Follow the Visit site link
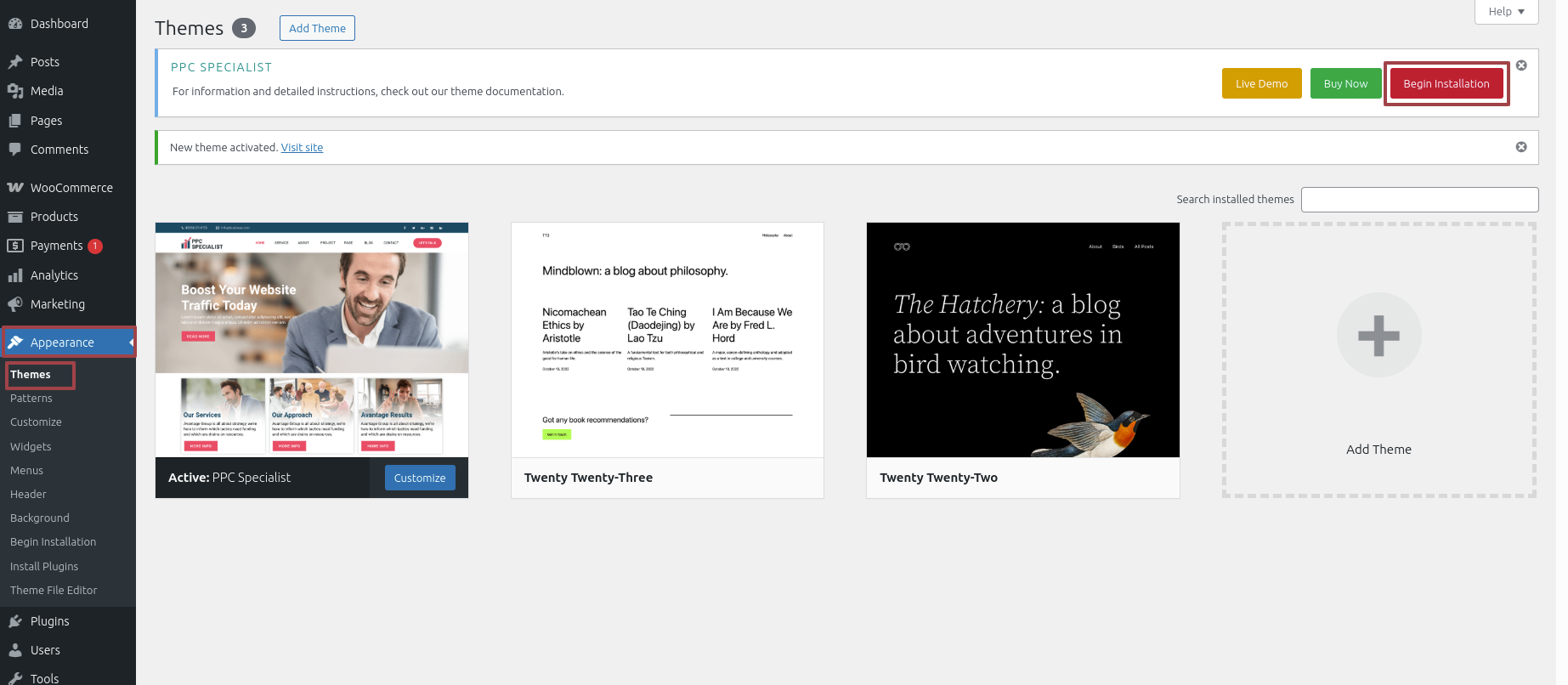Viewport: 1568px width, 685px height. point(302,148)
